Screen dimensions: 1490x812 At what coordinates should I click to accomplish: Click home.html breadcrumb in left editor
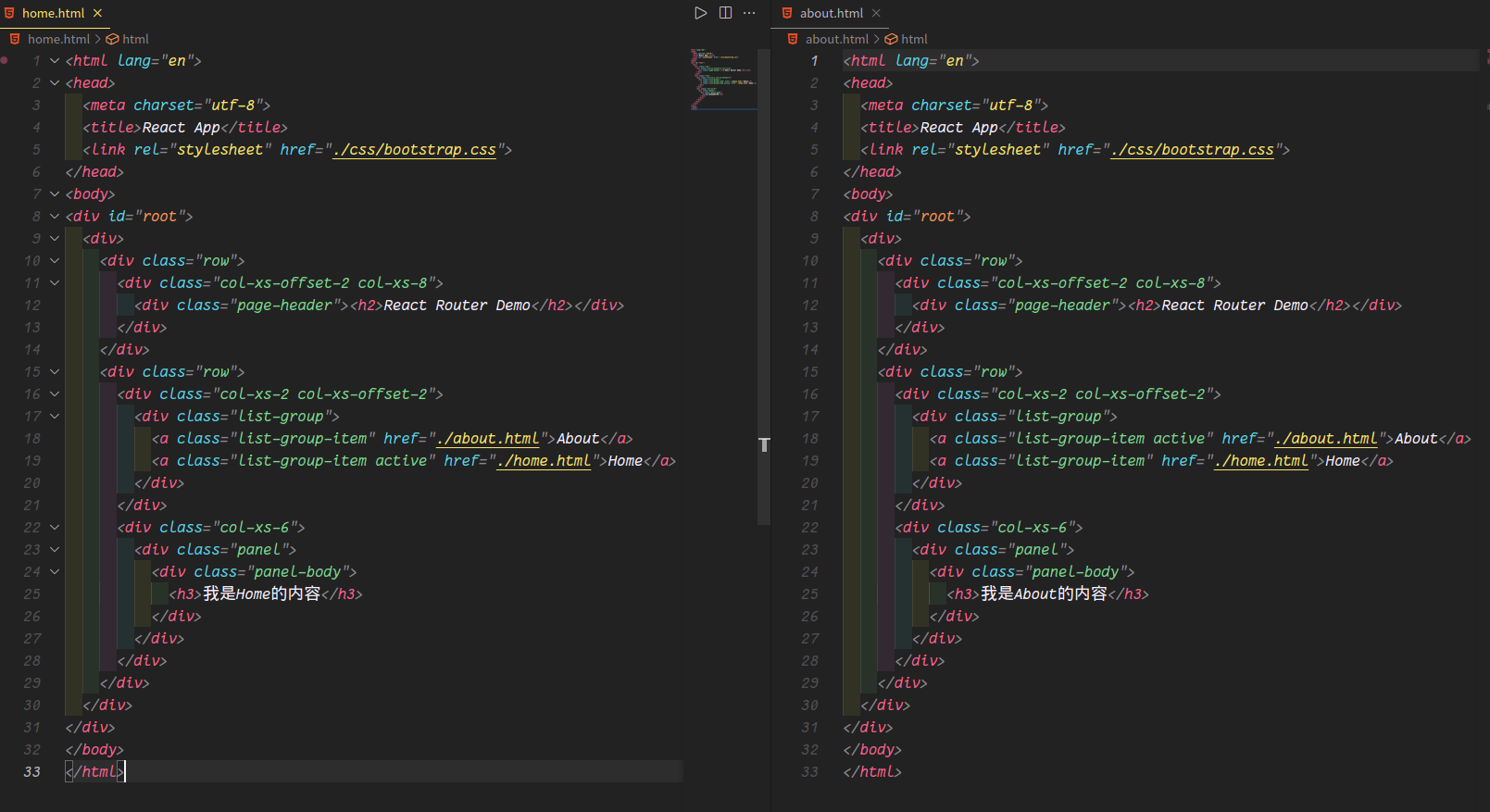(x=58, y=39)
